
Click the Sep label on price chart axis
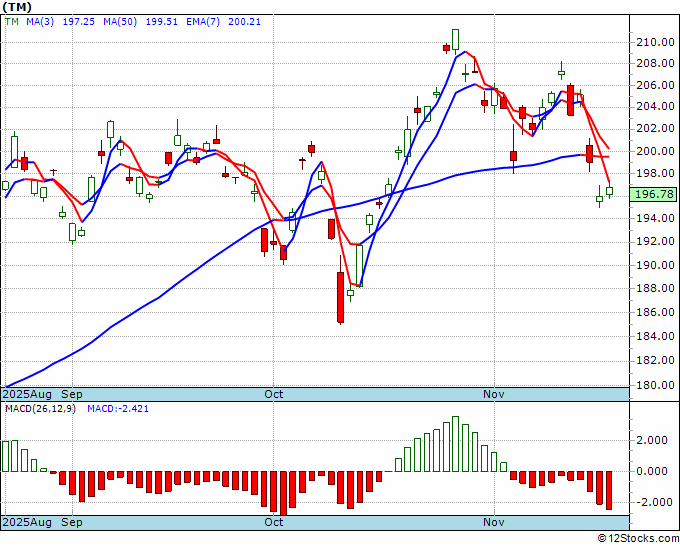coord(72,394)
